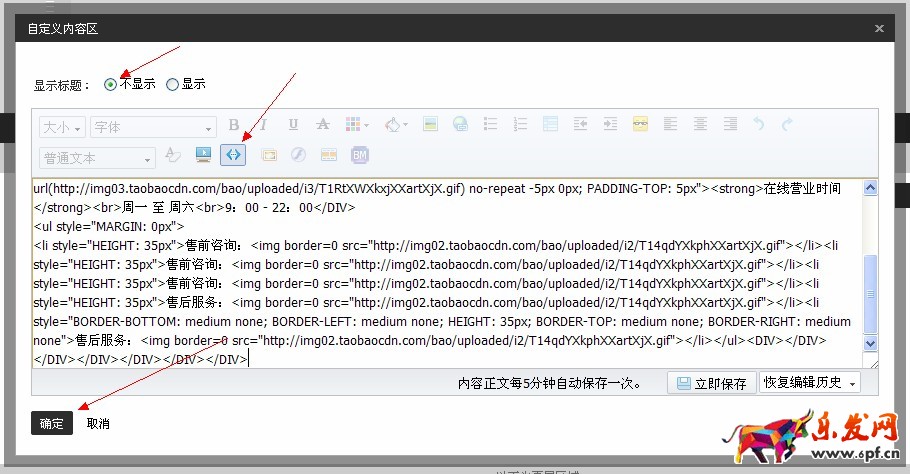Select the 不显示 radio button
The width and height of the screenshot is (910, 474).
(110, 85)
